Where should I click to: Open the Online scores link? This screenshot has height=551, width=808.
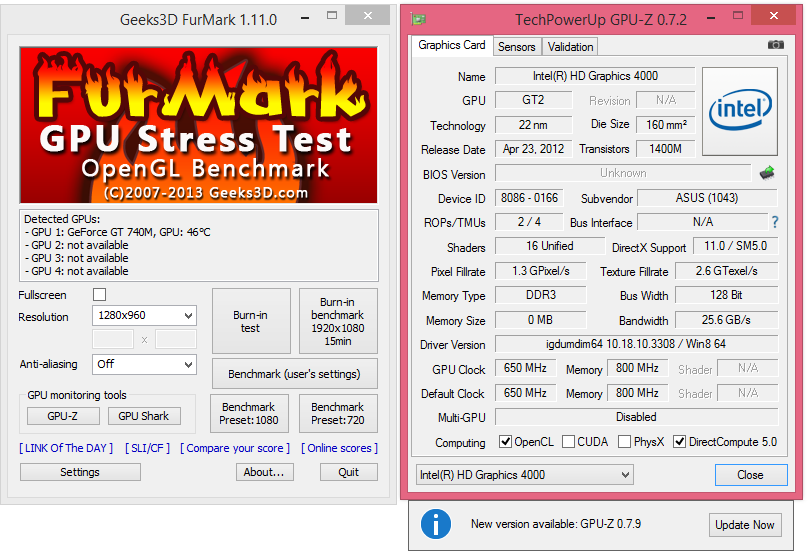[340, 448]
